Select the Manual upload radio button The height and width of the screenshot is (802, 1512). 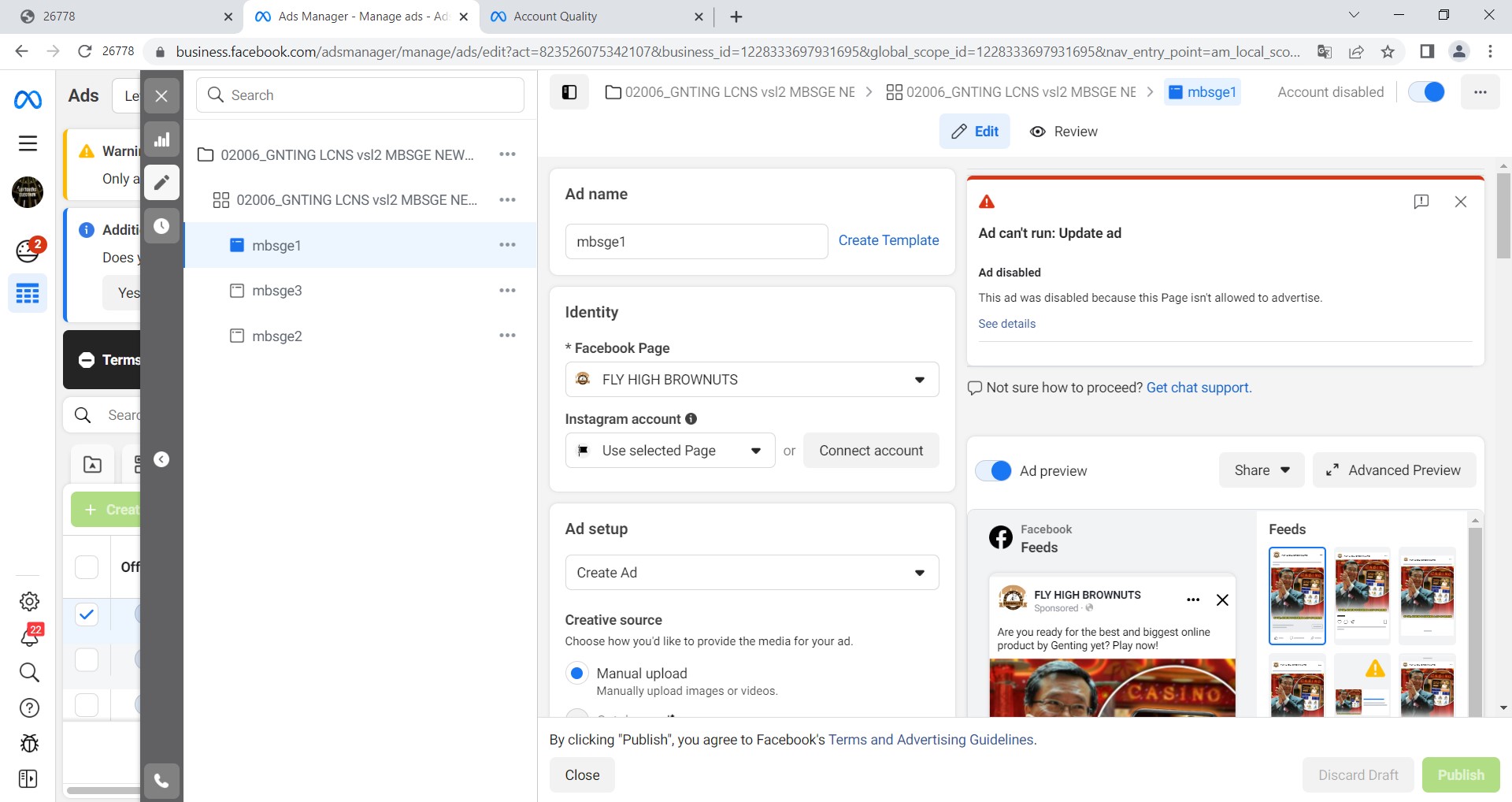[x=576, y=674]
